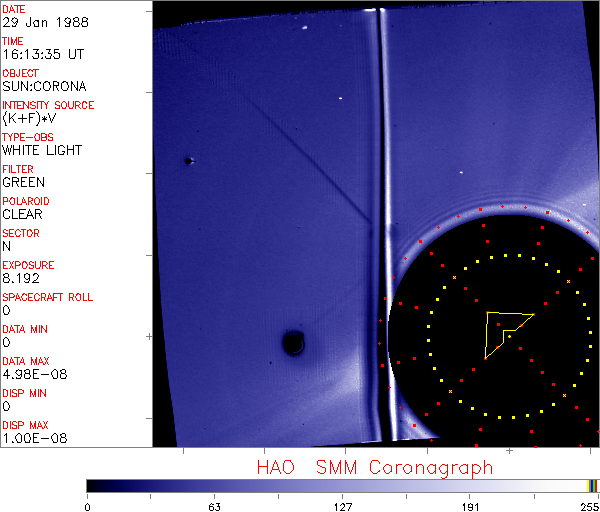Select the 0 value under SPACECRAFT ROLL
The height and width of the screenshot is (512, 600).
pos(7,310)
